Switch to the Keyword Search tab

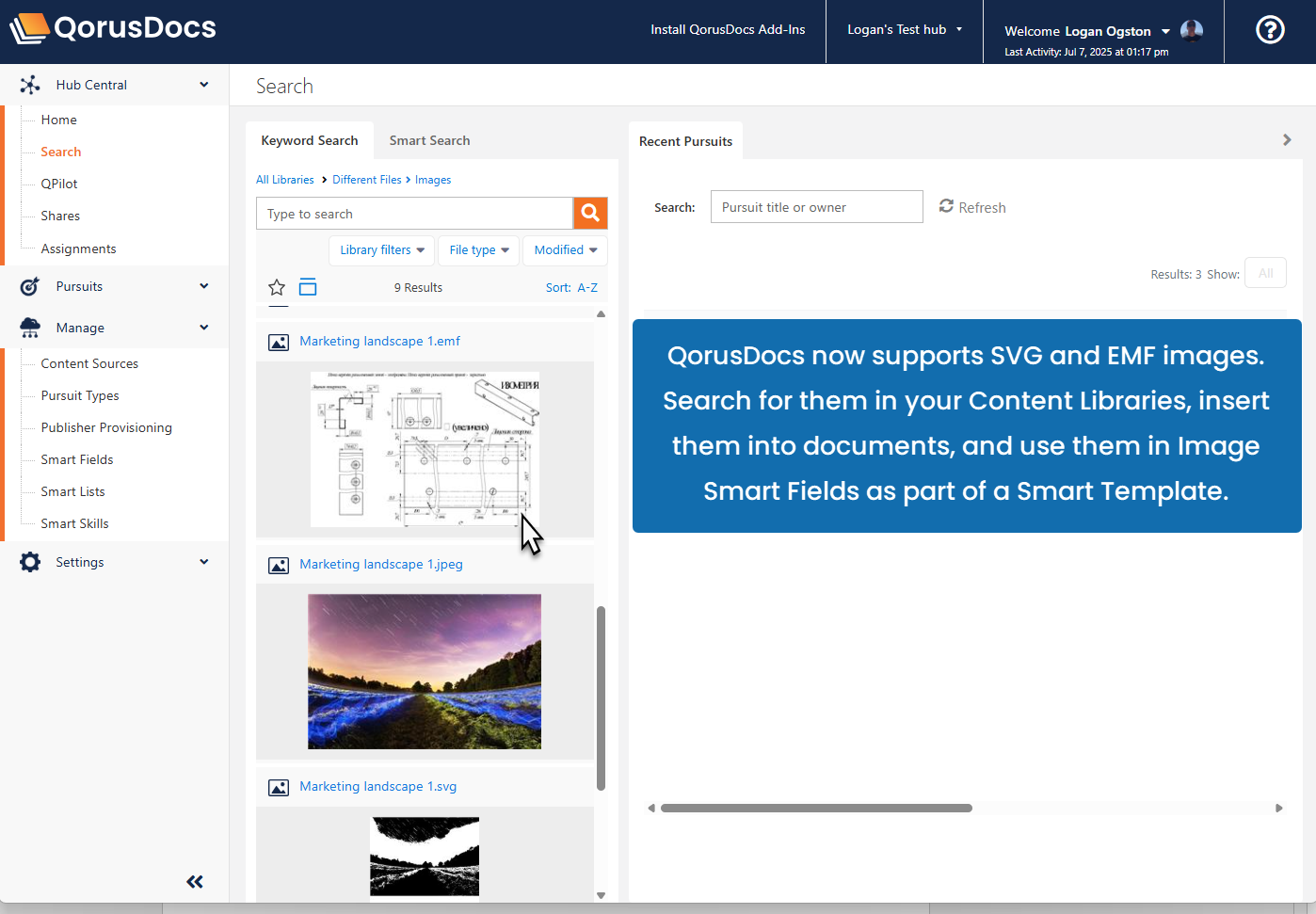[x=310, y=140]
